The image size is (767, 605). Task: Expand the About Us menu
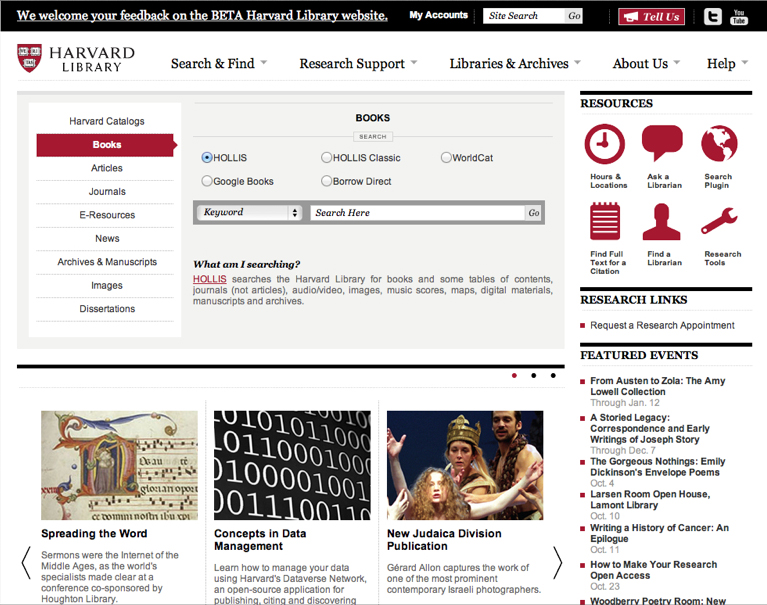pos(646,64)
